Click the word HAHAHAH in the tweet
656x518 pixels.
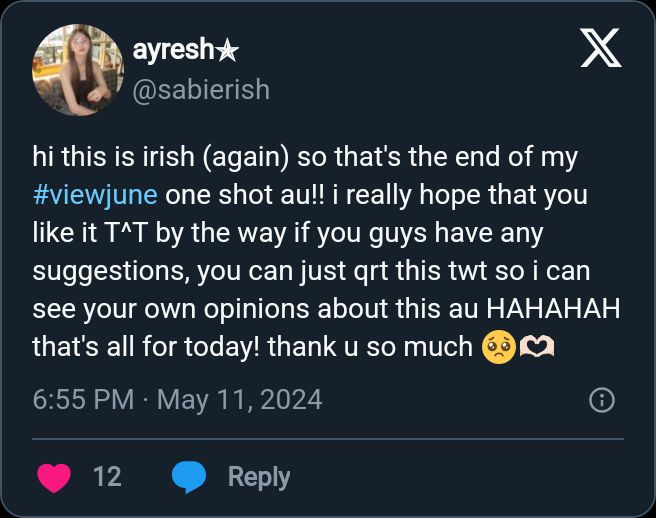pos(564,308)
